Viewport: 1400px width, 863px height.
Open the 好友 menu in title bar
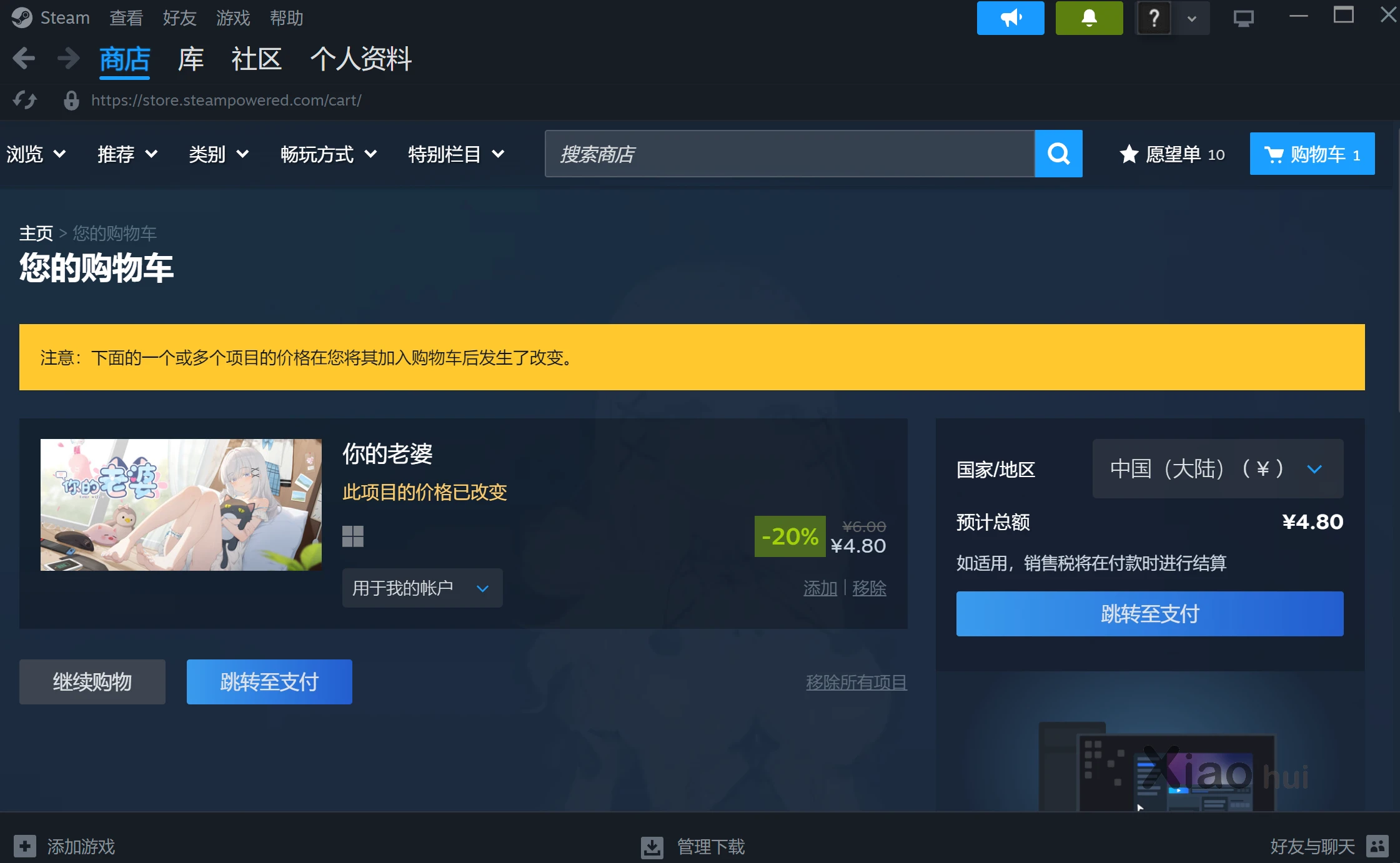(179, 18)
